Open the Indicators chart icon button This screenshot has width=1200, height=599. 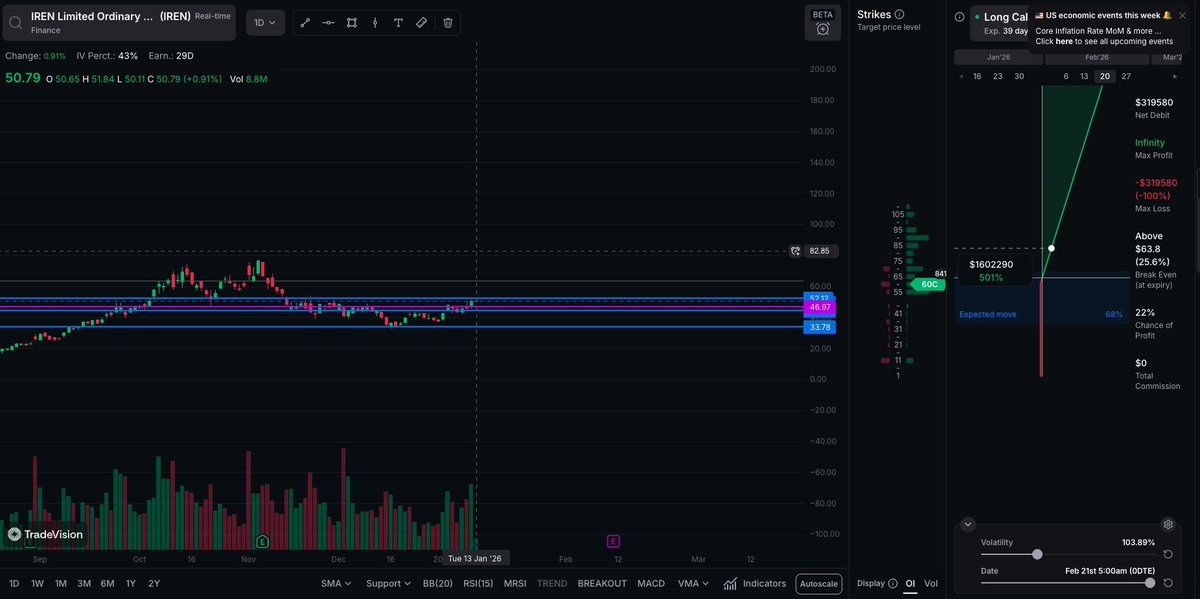click(x=731, y=583)
